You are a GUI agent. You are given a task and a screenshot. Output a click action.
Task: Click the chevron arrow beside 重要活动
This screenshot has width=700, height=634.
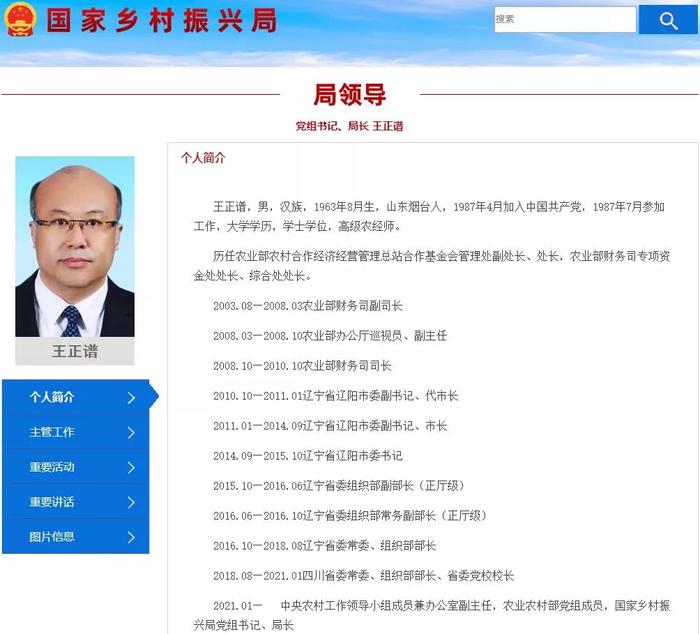(x=131, y=467)
